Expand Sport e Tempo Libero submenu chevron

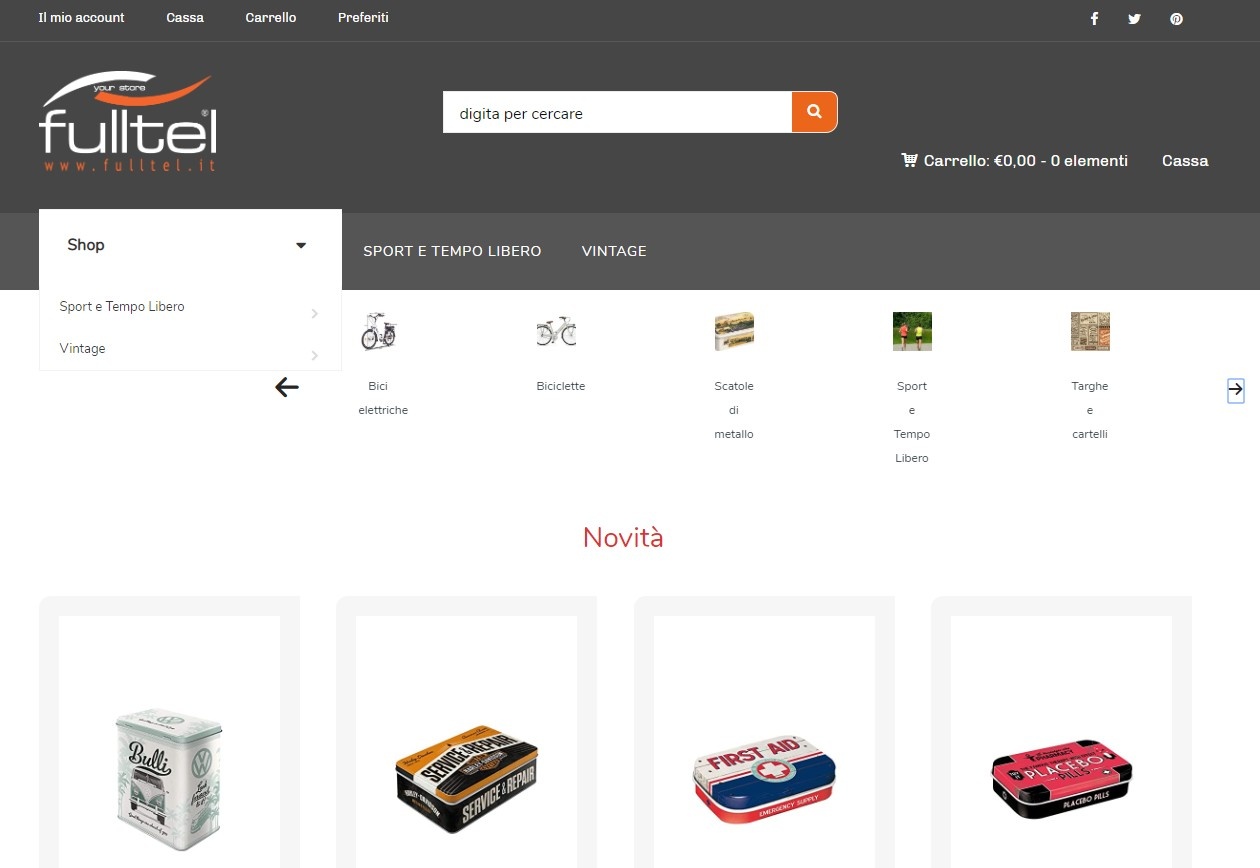point(314,313)
